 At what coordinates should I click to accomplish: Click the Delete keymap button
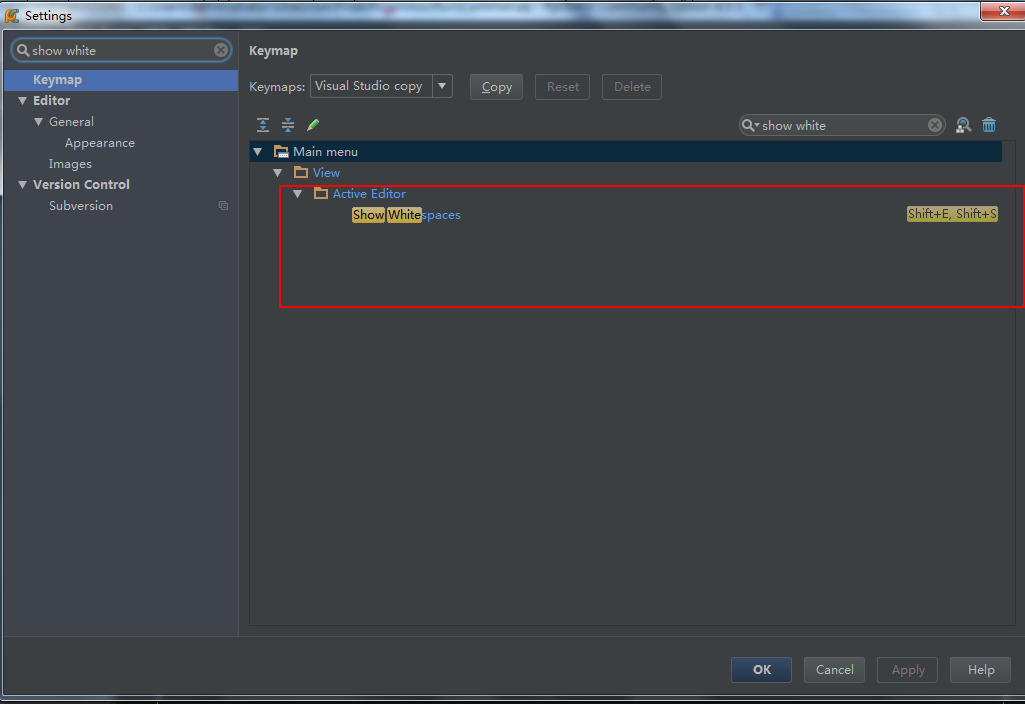(x=631, y=86)
